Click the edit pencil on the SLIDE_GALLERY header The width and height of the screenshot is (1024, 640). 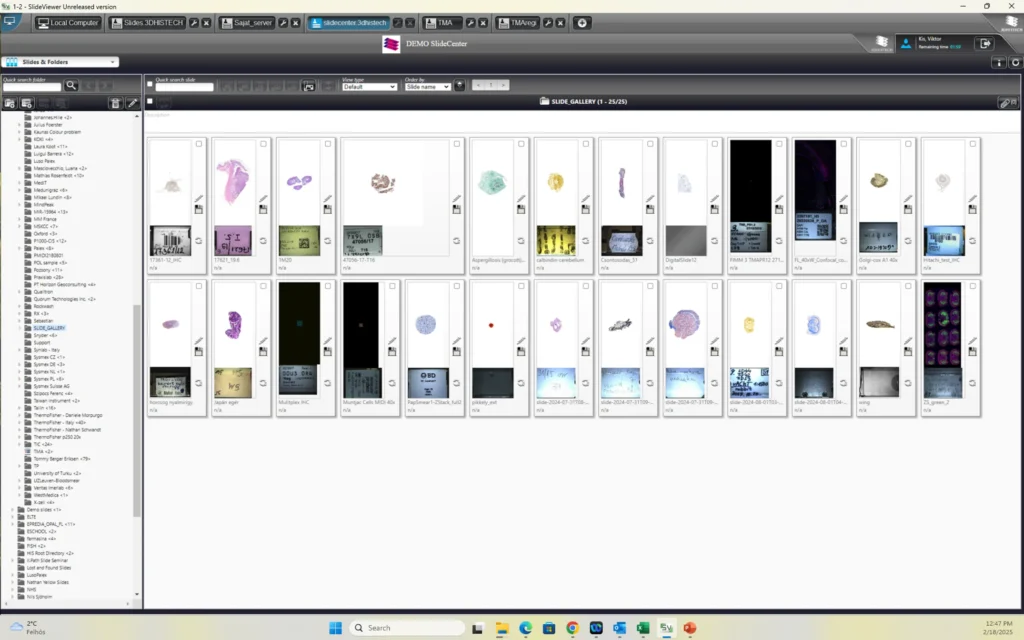pos(1005,102)
